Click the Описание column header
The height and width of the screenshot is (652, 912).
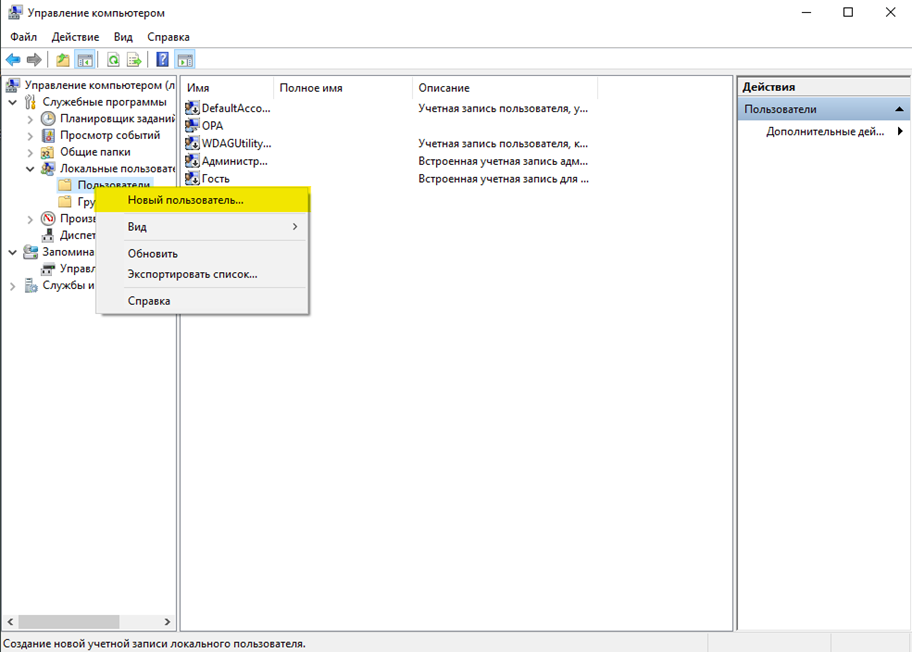coord(444,88)
